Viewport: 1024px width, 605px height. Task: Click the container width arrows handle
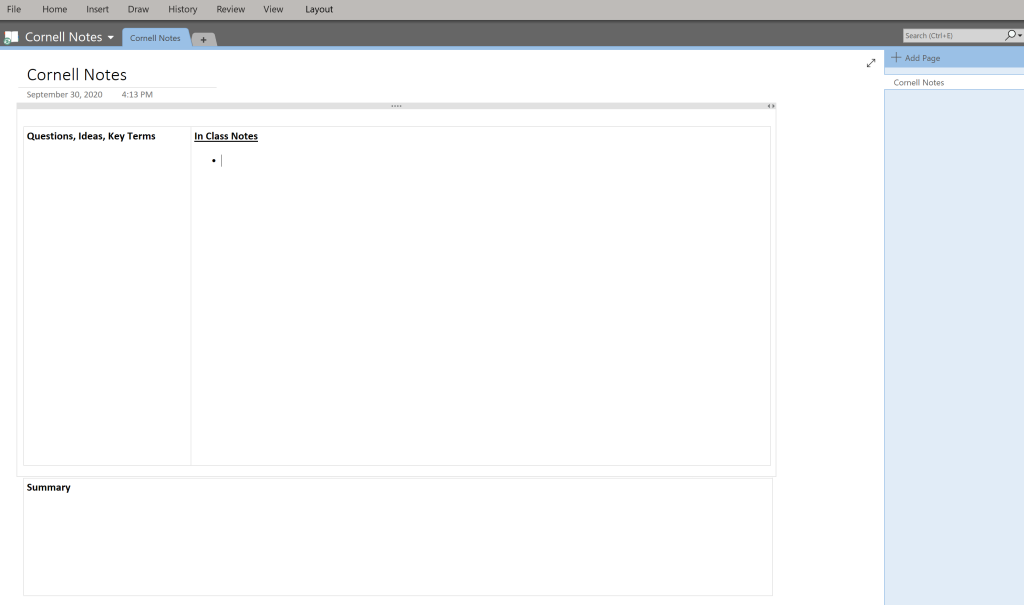771,106
